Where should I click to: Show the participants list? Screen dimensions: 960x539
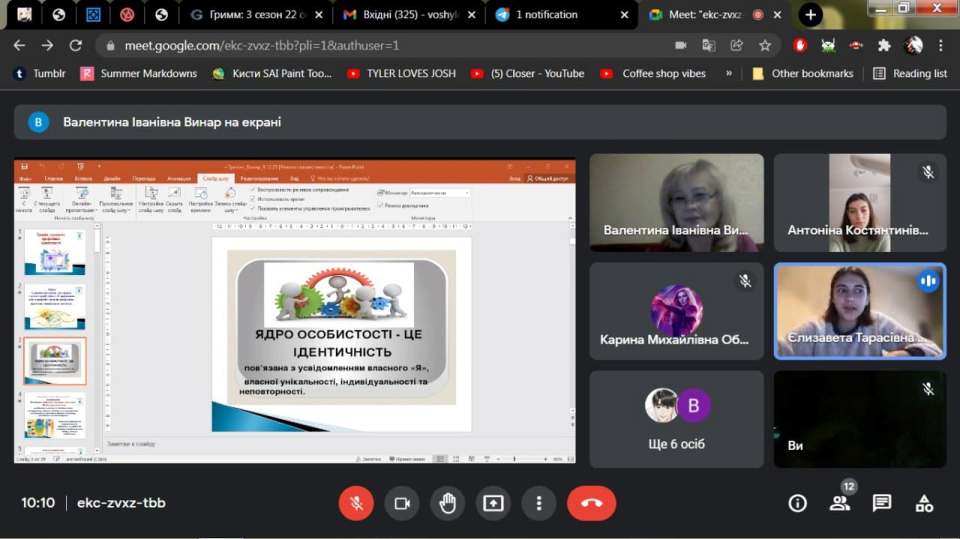coord(839,503)
